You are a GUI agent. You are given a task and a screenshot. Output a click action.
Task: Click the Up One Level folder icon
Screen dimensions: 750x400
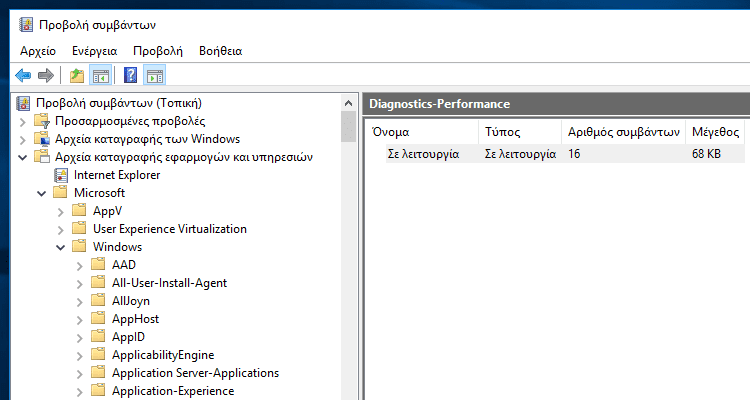click(77, 76)
